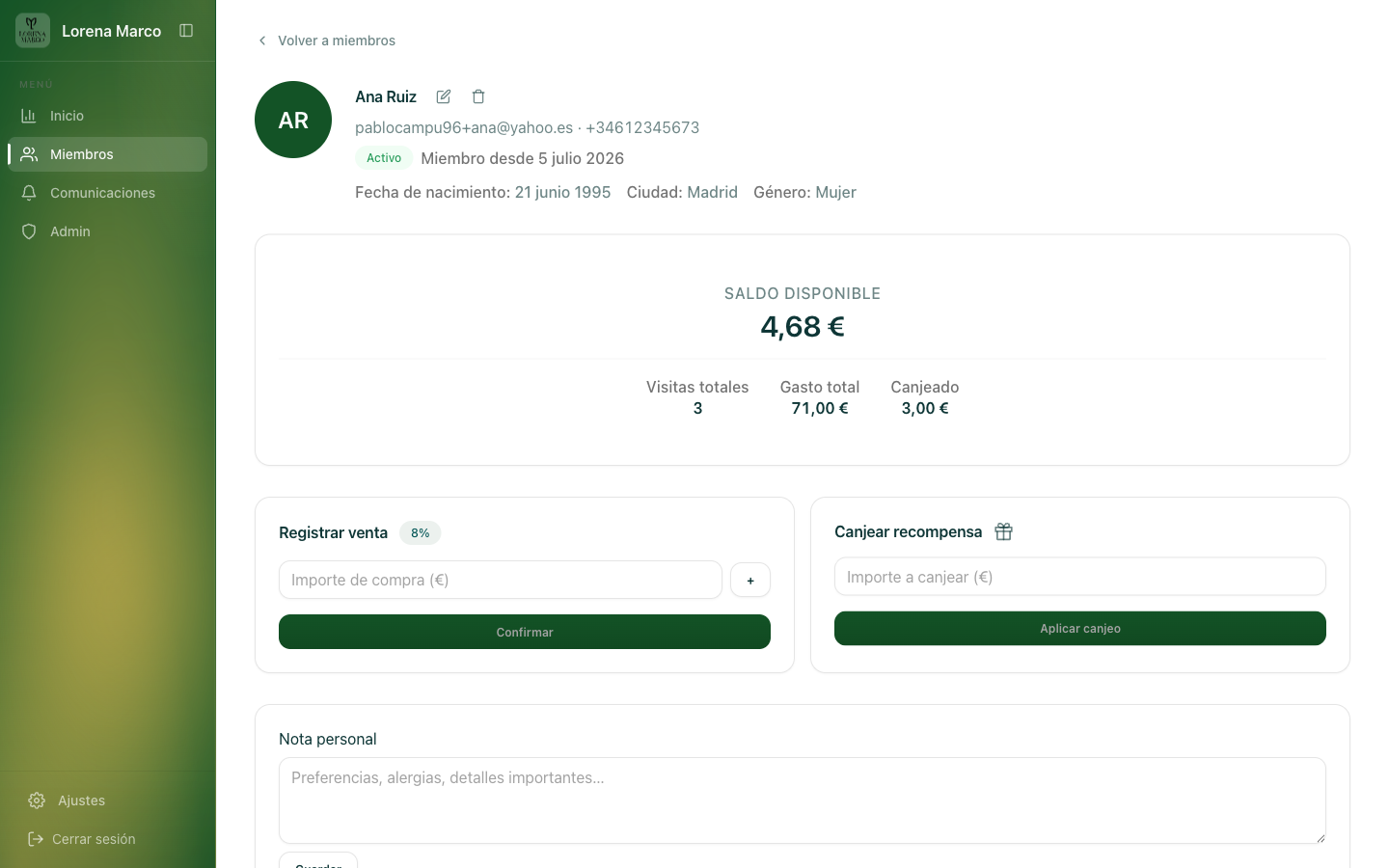Click the Admin shield icon
1389x868 pixels.
pyautogui.click(x=29, y=231)
